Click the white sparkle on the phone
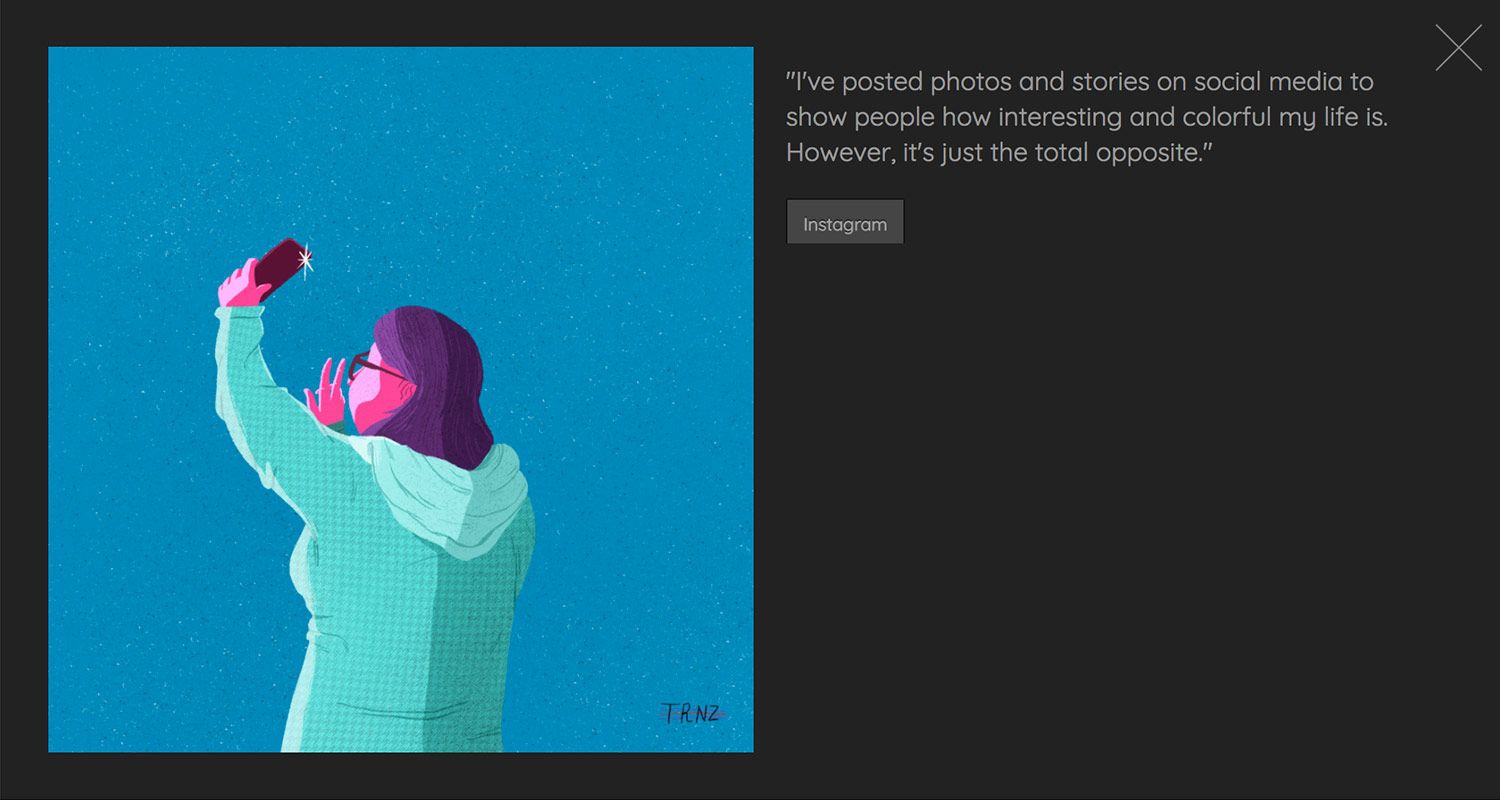Image resolution: width=1500 pixels, height=800 pixels. 306,260
